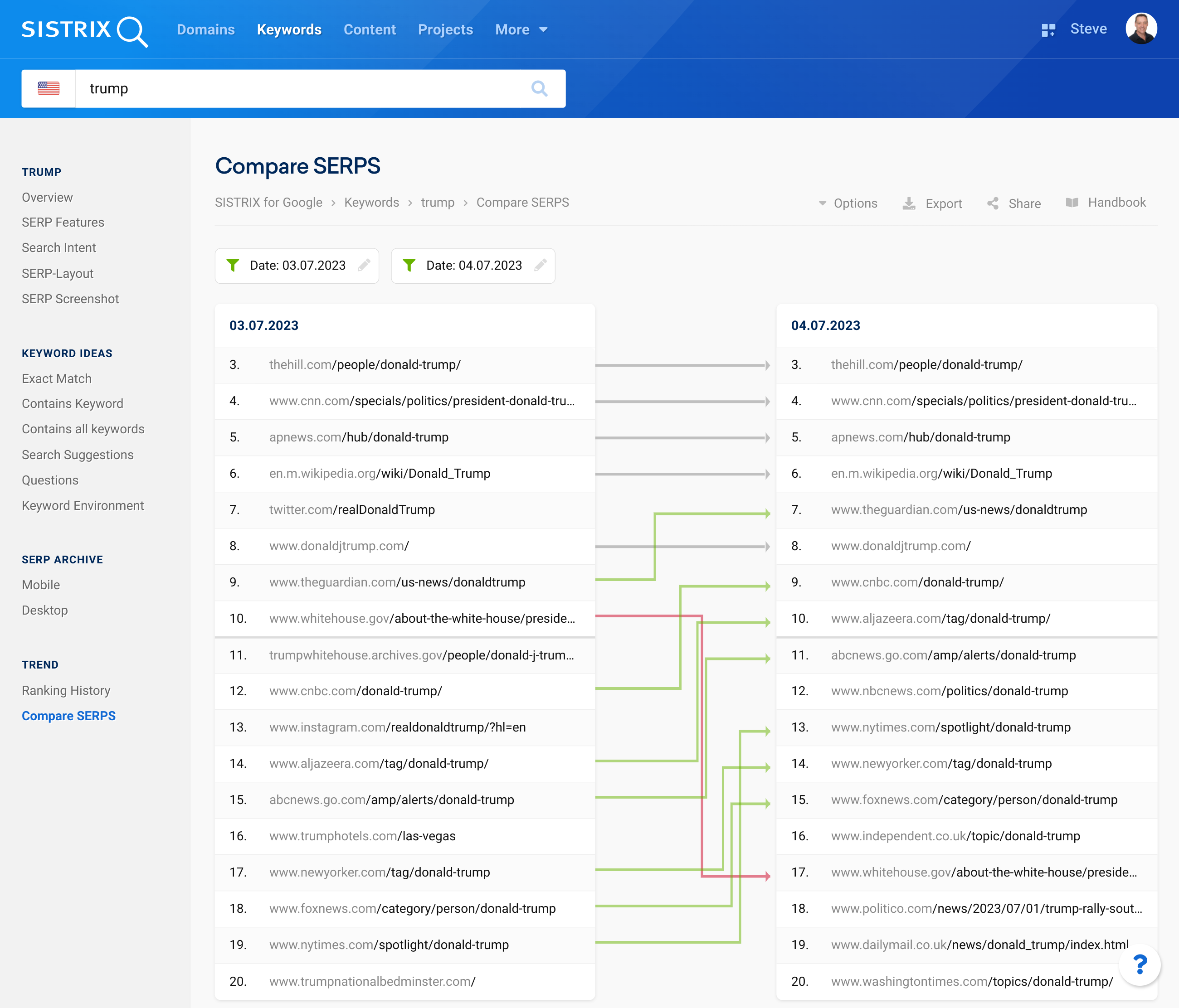Click the search magnifier icon
The image size is (1179, 1008).
[x=540, y=88]
